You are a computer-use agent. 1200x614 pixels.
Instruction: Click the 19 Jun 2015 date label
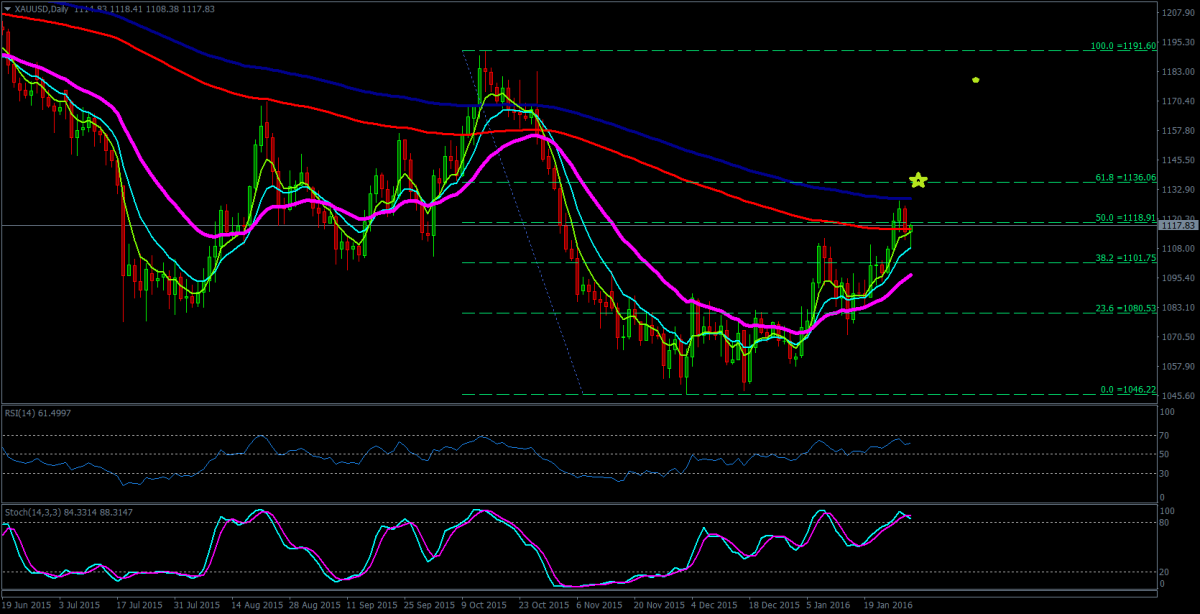(28, 605)
